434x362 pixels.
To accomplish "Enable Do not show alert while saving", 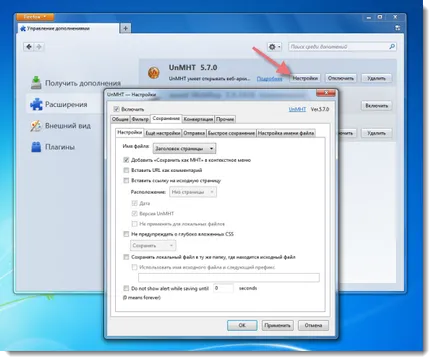I will (126, 288).
